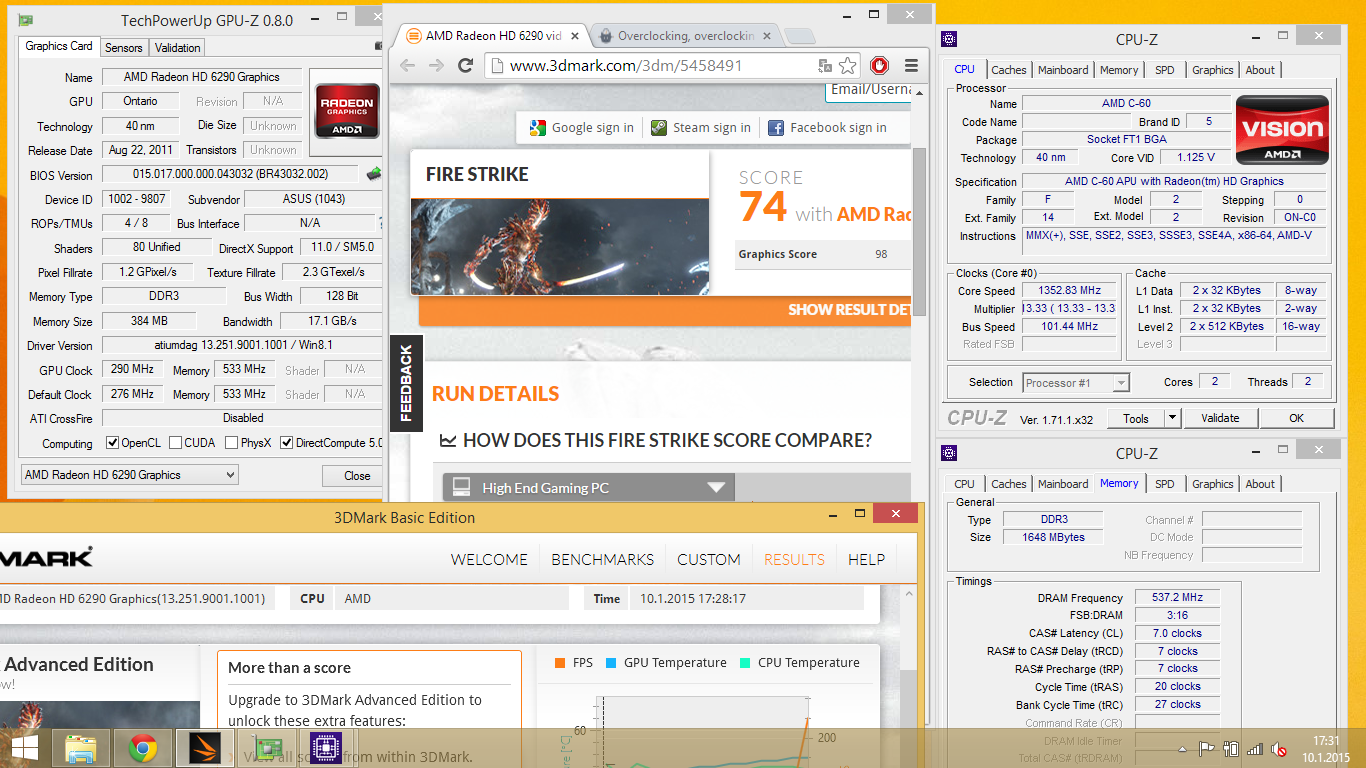1366x768 pixels.
Task: Open the About tab in lower CPU-Z
Action: 1260,484
